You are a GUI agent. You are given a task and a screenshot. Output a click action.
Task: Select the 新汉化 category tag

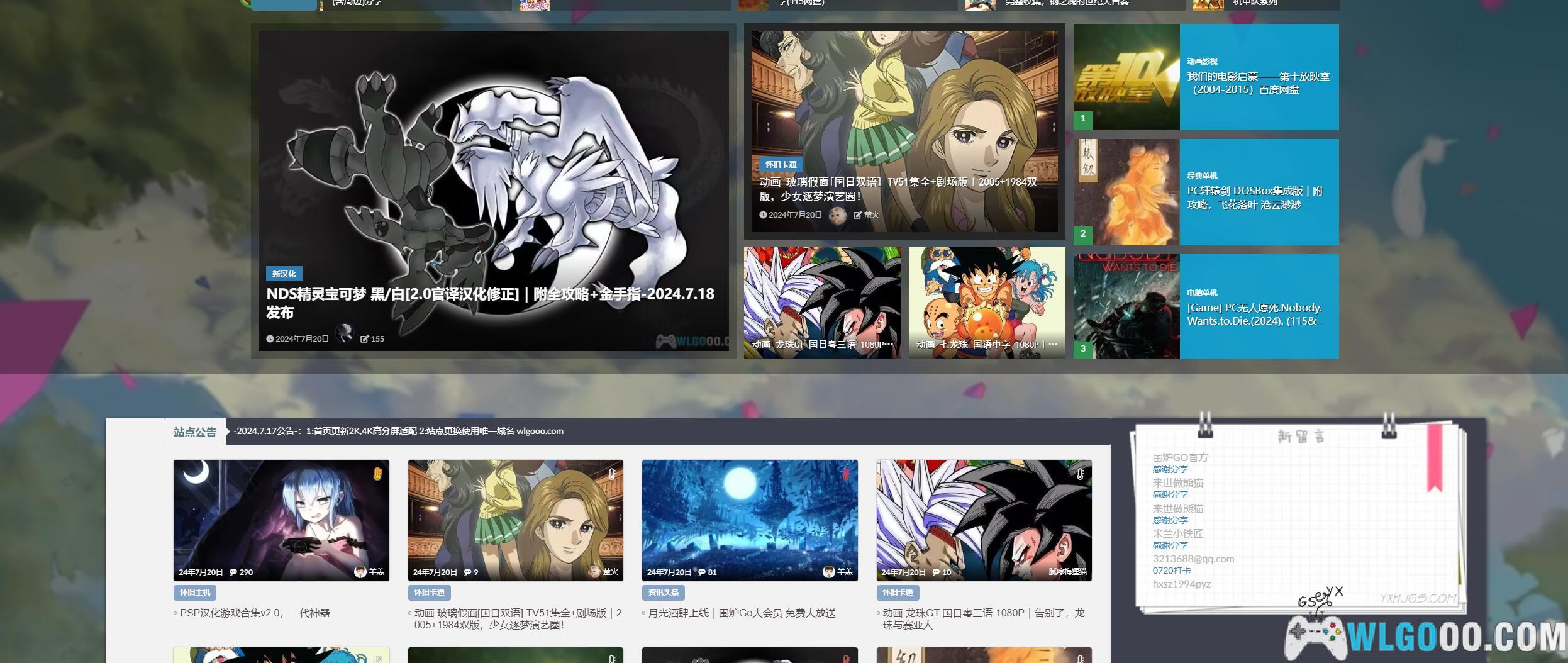pos(284,274)
